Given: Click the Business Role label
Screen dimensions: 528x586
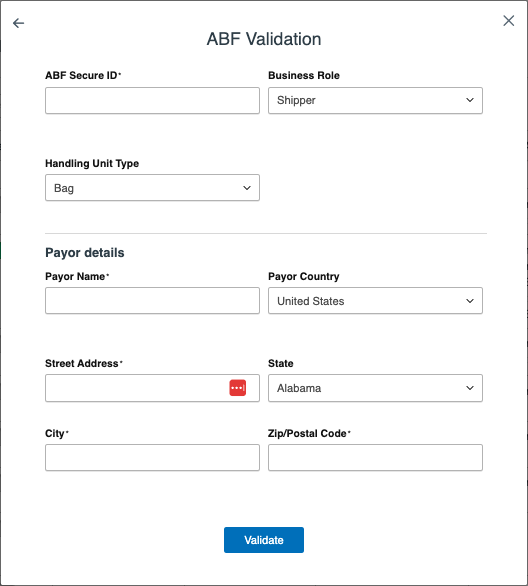Looking at the screenshot, I should (x=304, y=75).
